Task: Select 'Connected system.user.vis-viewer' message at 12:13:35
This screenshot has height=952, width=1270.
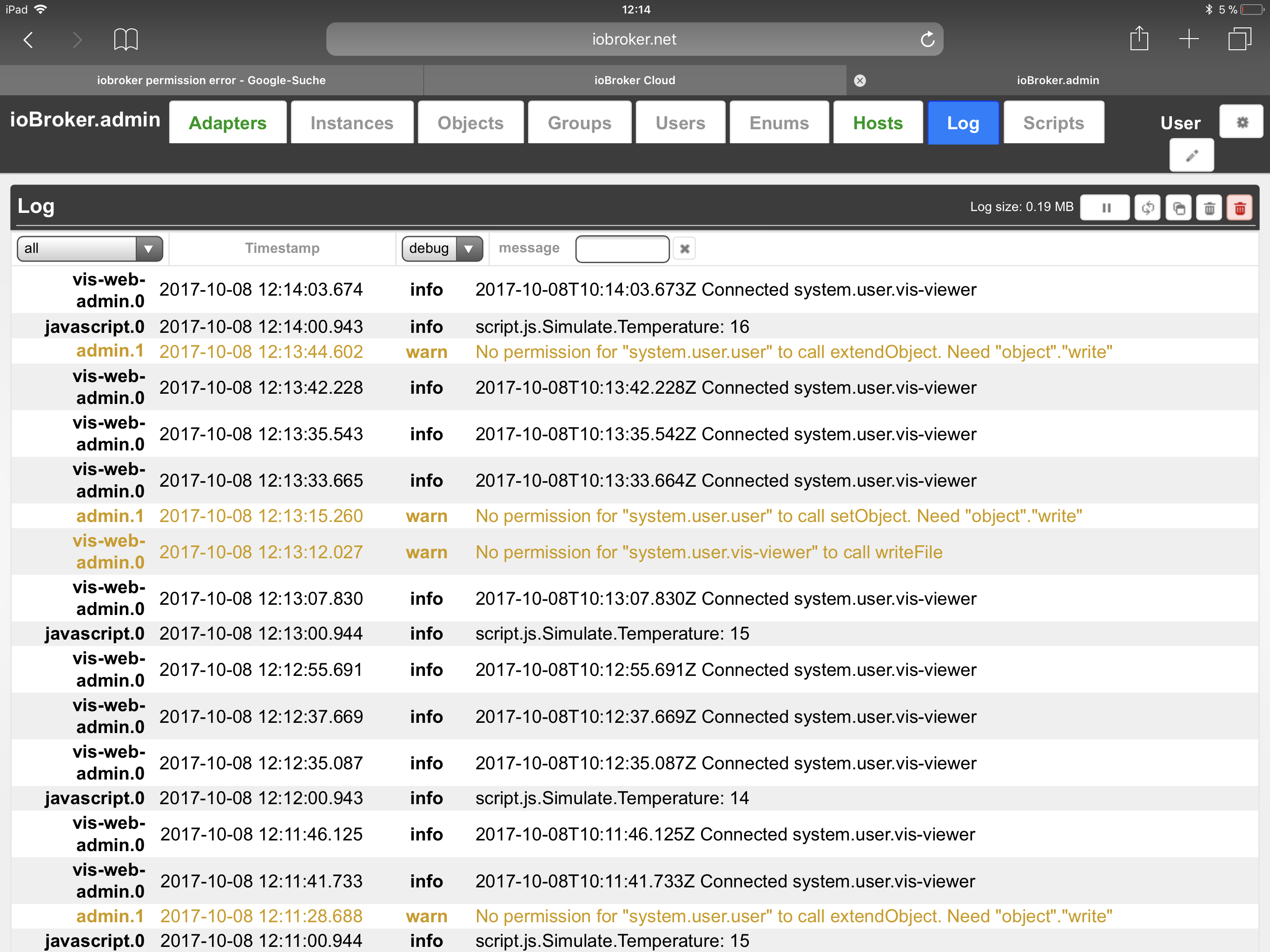Action: tap(726, 434)
